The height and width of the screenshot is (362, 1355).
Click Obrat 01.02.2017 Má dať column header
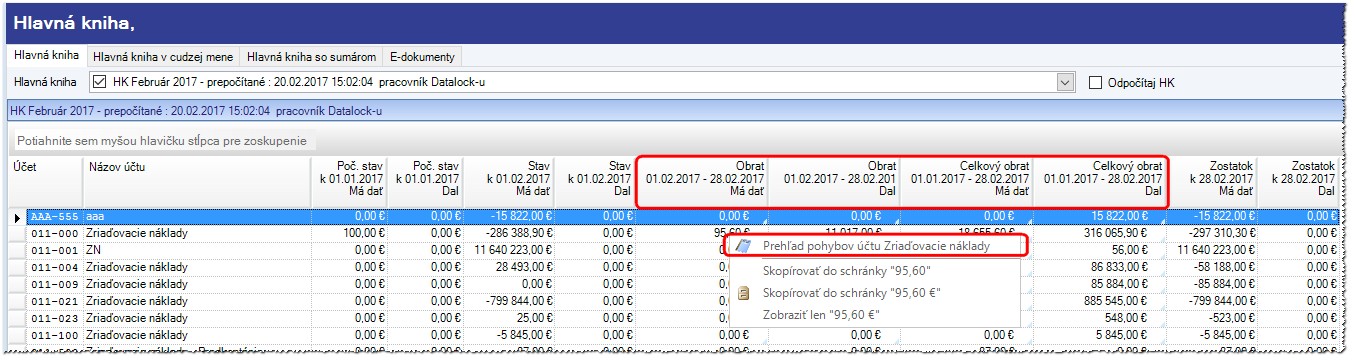point(702,182)
